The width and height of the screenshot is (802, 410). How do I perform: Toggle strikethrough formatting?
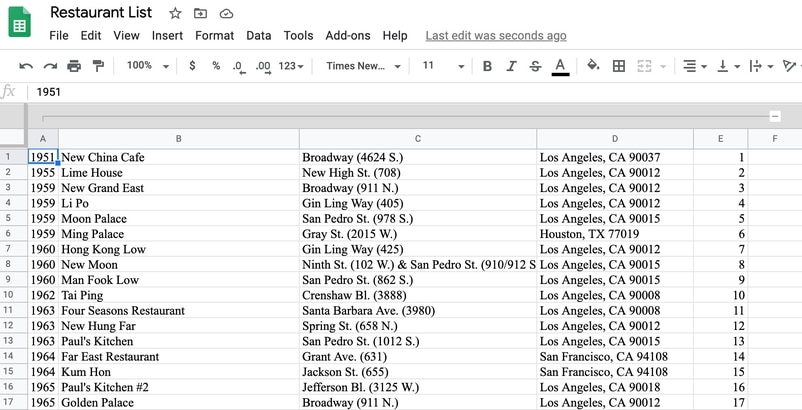[535, 66]
